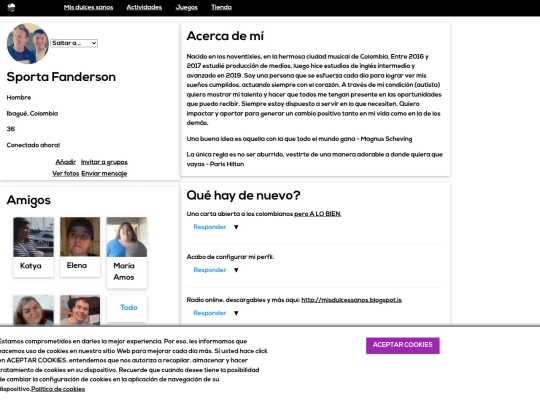Click the site logo icon in navbar
The image size is (540, 405).
[11, 8]
